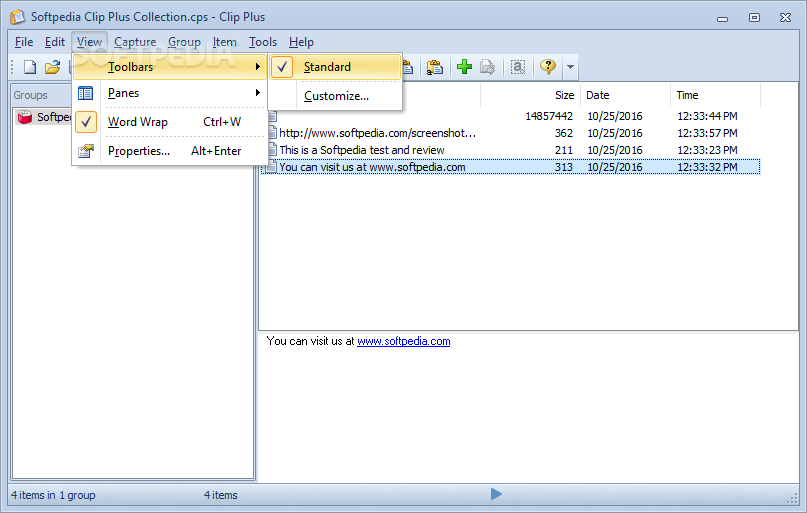Screen dimensions: 807x513
Task: Choose Customize... from Toolbars submenu
Action: coord(336,96)
